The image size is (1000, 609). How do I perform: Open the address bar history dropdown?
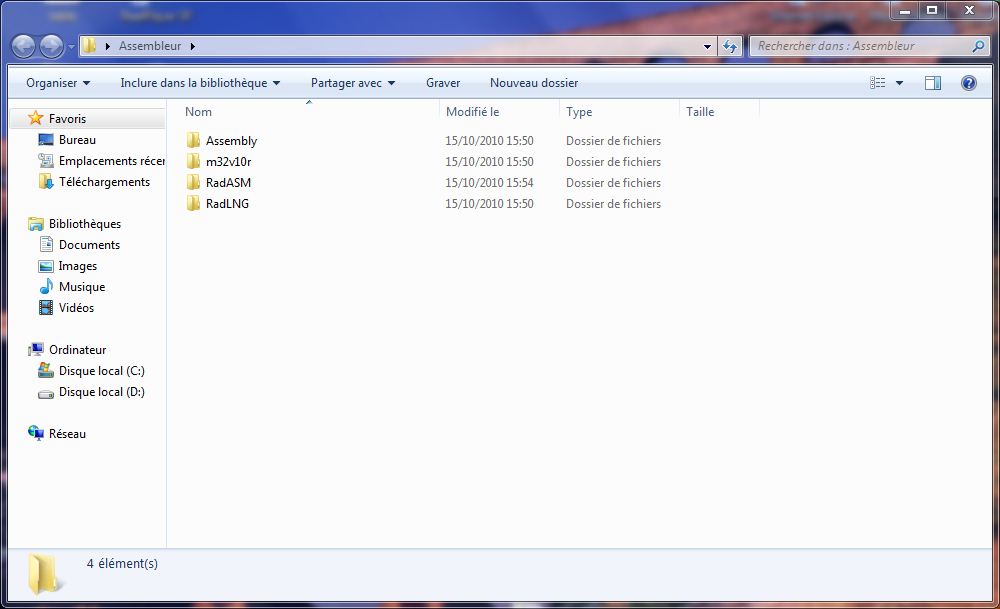pos(707,46)
